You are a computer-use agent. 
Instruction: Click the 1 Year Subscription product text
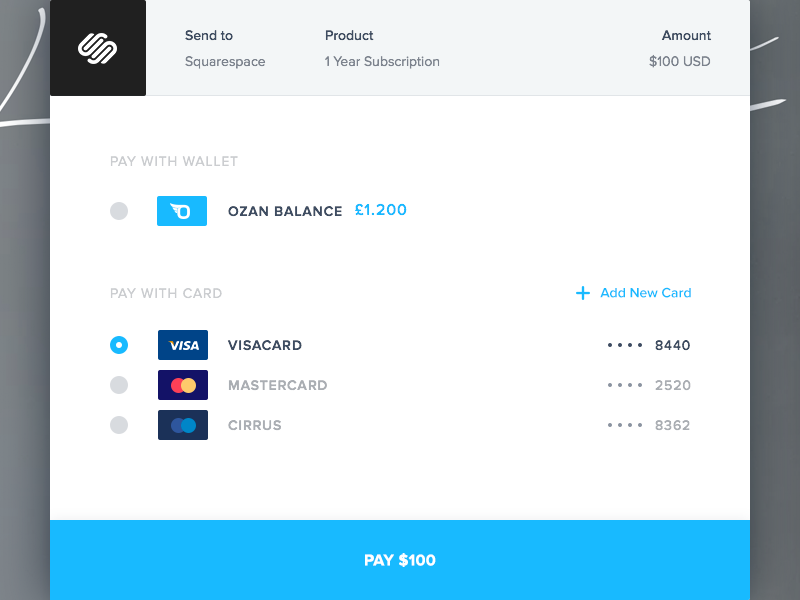(381, 61)
